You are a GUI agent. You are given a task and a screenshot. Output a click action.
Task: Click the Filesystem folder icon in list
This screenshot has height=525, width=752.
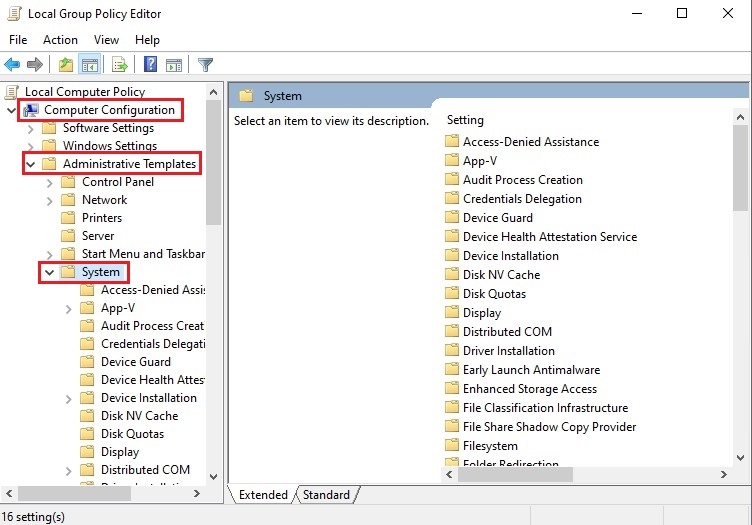click(x=452, y=445)
